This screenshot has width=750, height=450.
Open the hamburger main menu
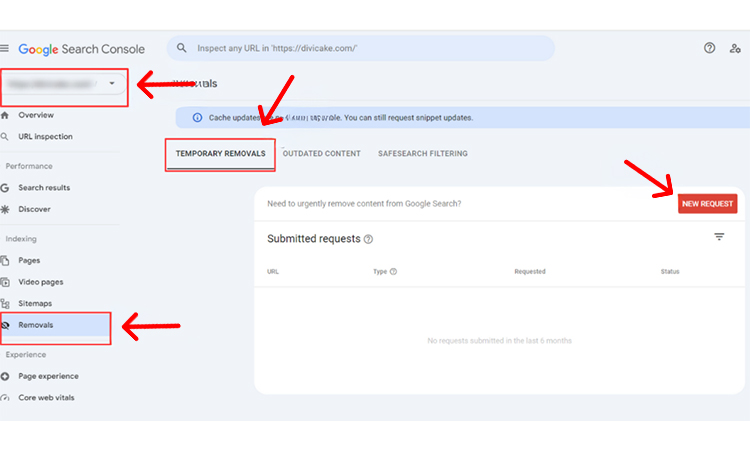pyautogui.click(x=4, y=48)
